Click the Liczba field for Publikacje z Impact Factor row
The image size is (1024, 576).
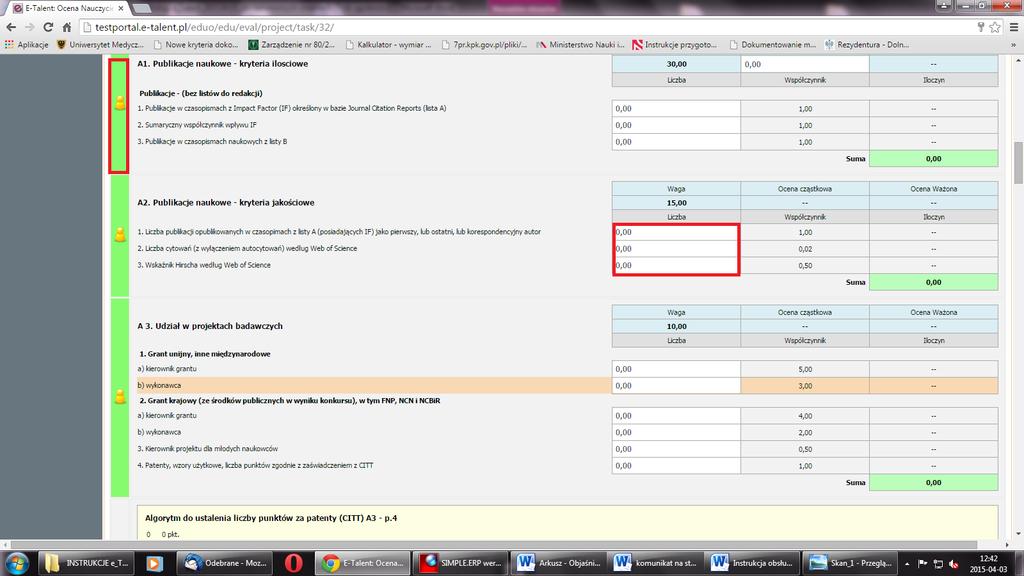click(676, 108)
